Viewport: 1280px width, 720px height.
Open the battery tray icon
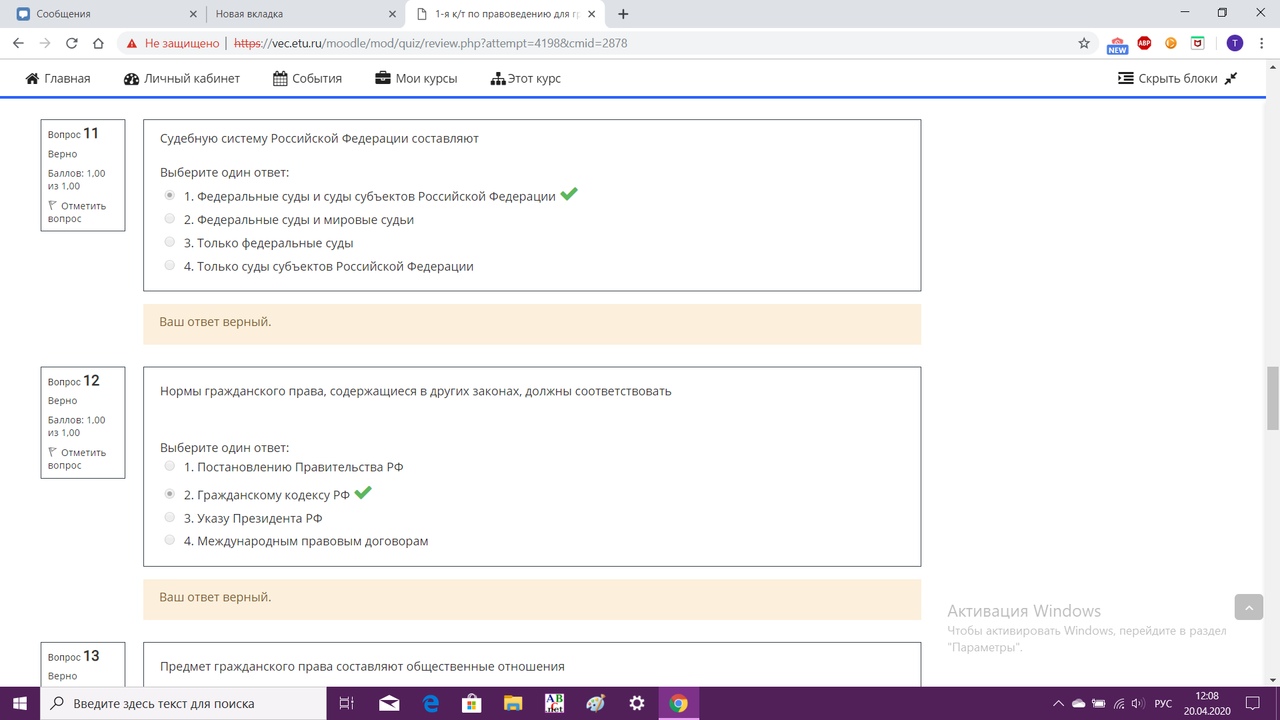point(1099,704)
